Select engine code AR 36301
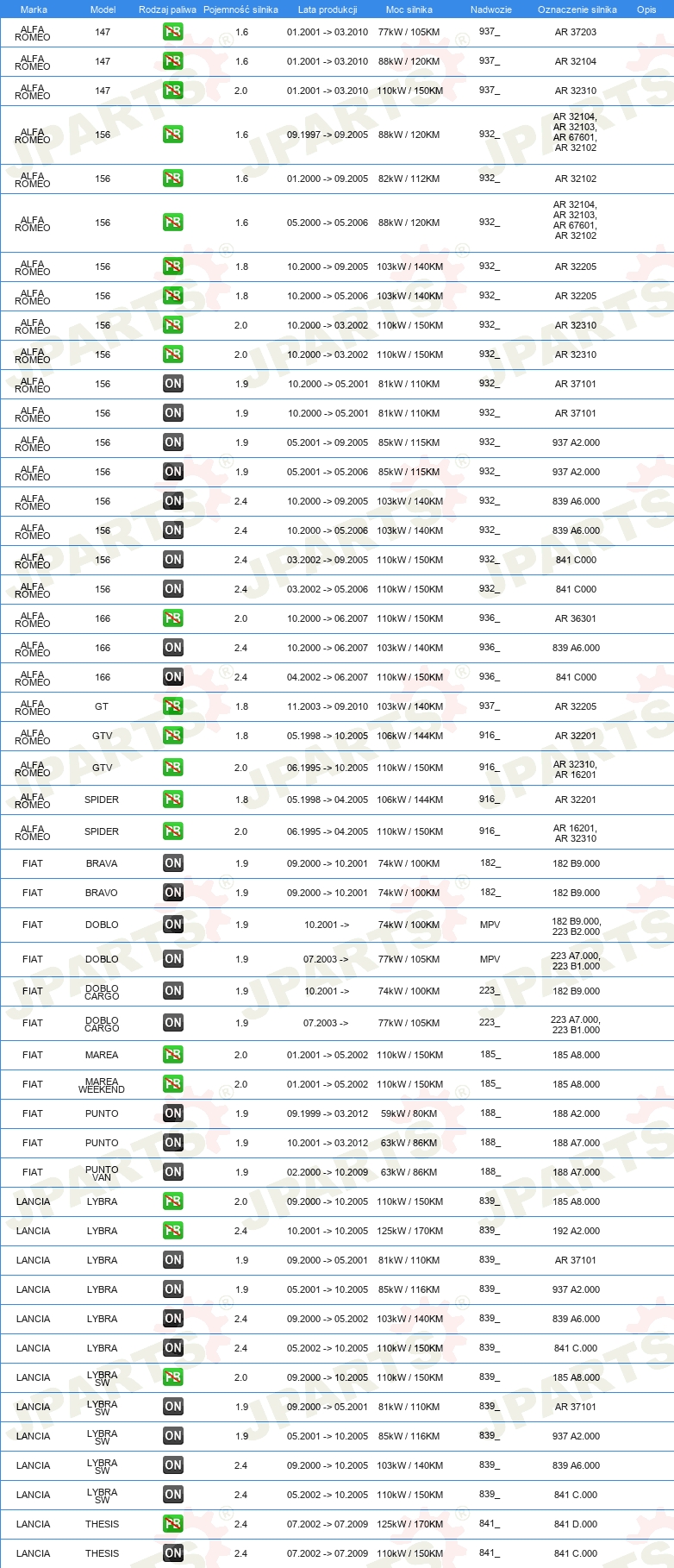 [x=576, y=618]
